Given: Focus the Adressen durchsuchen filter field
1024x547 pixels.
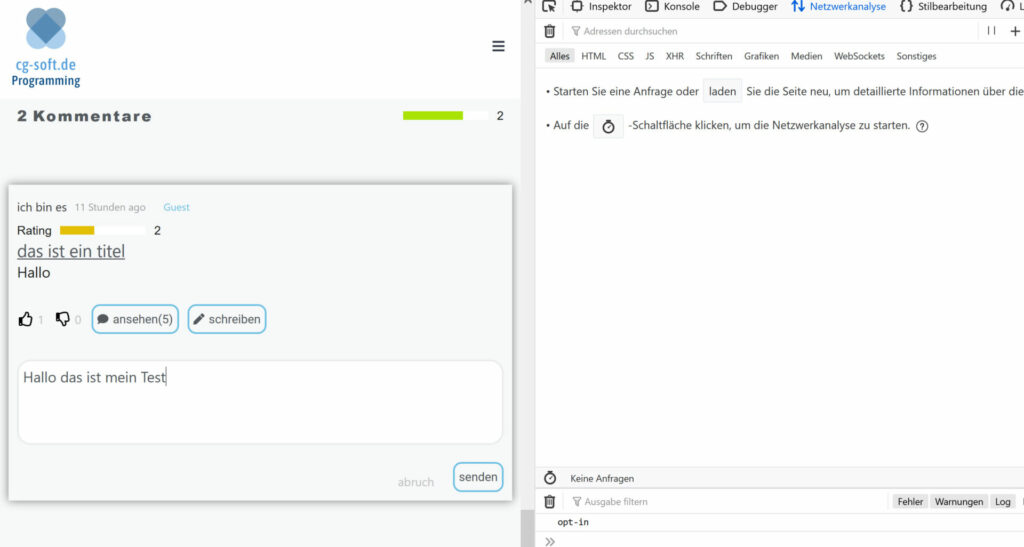Looking at the screenshot, I should pos(771,31).
